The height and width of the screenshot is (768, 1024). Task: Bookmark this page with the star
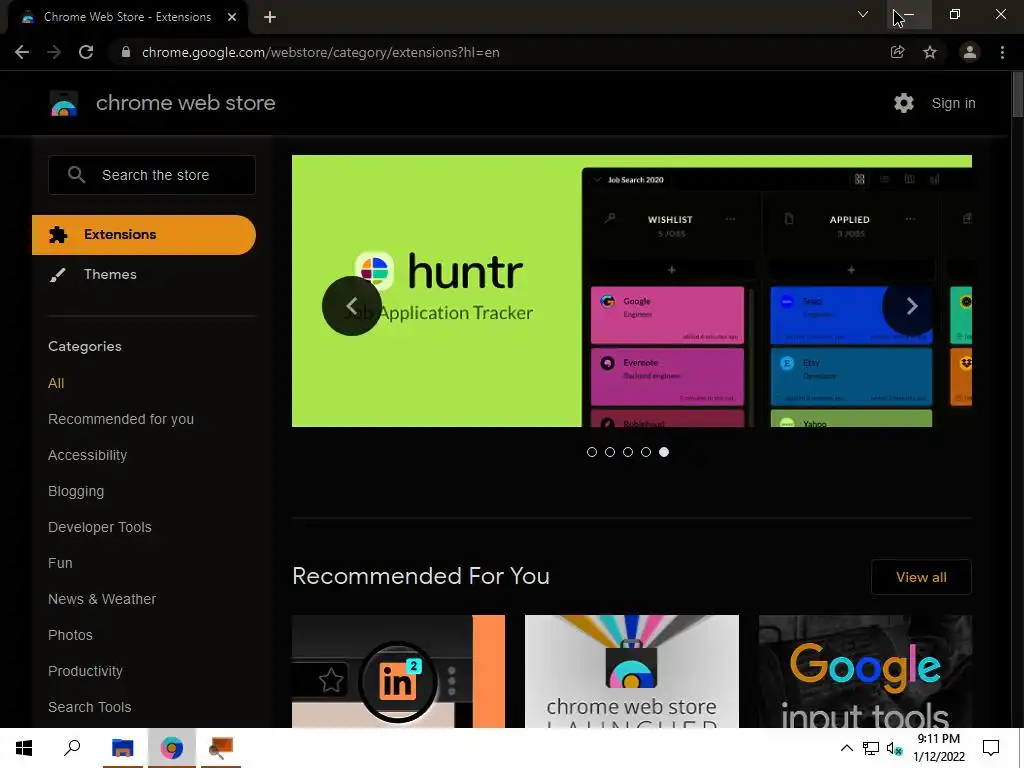point(930,52)
